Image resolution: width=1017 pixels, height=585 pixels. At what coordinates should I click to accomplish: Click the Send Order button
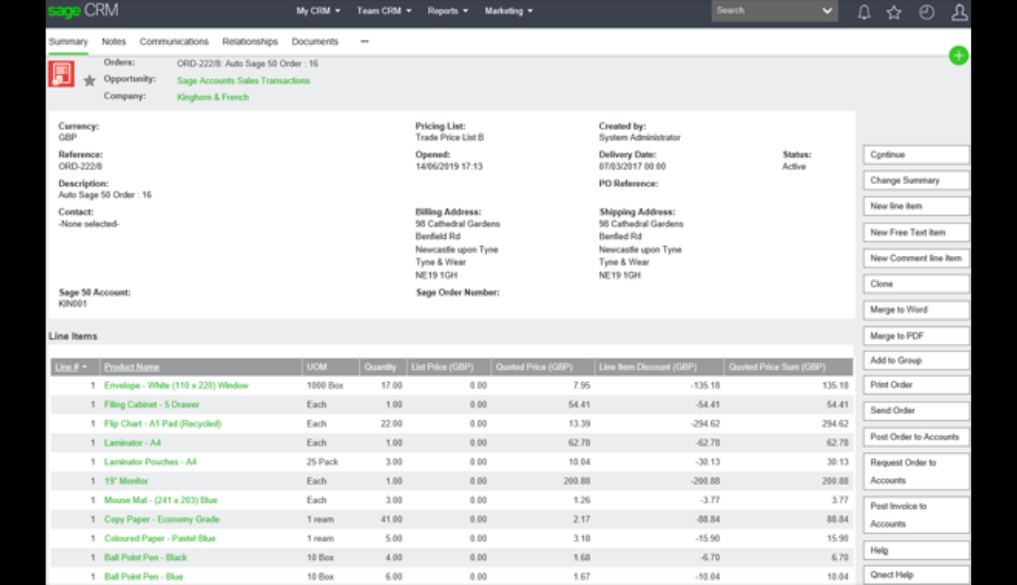point(916,411)
